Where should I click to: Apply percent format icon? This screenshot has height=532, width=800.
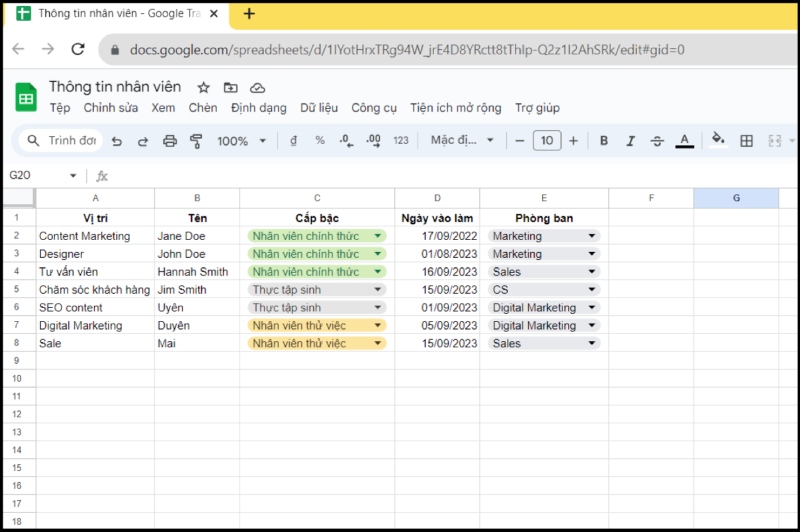320,140
